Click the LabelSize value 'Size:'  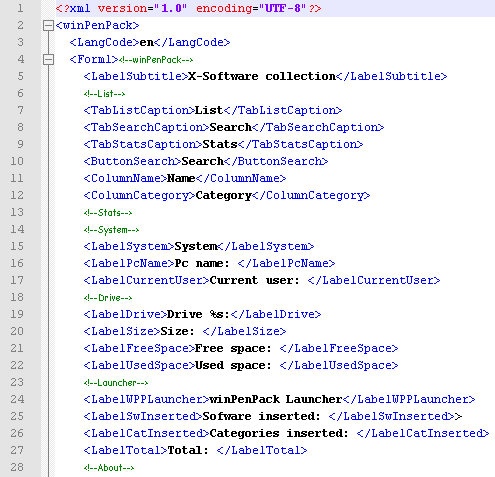click(x=177, y=331)
